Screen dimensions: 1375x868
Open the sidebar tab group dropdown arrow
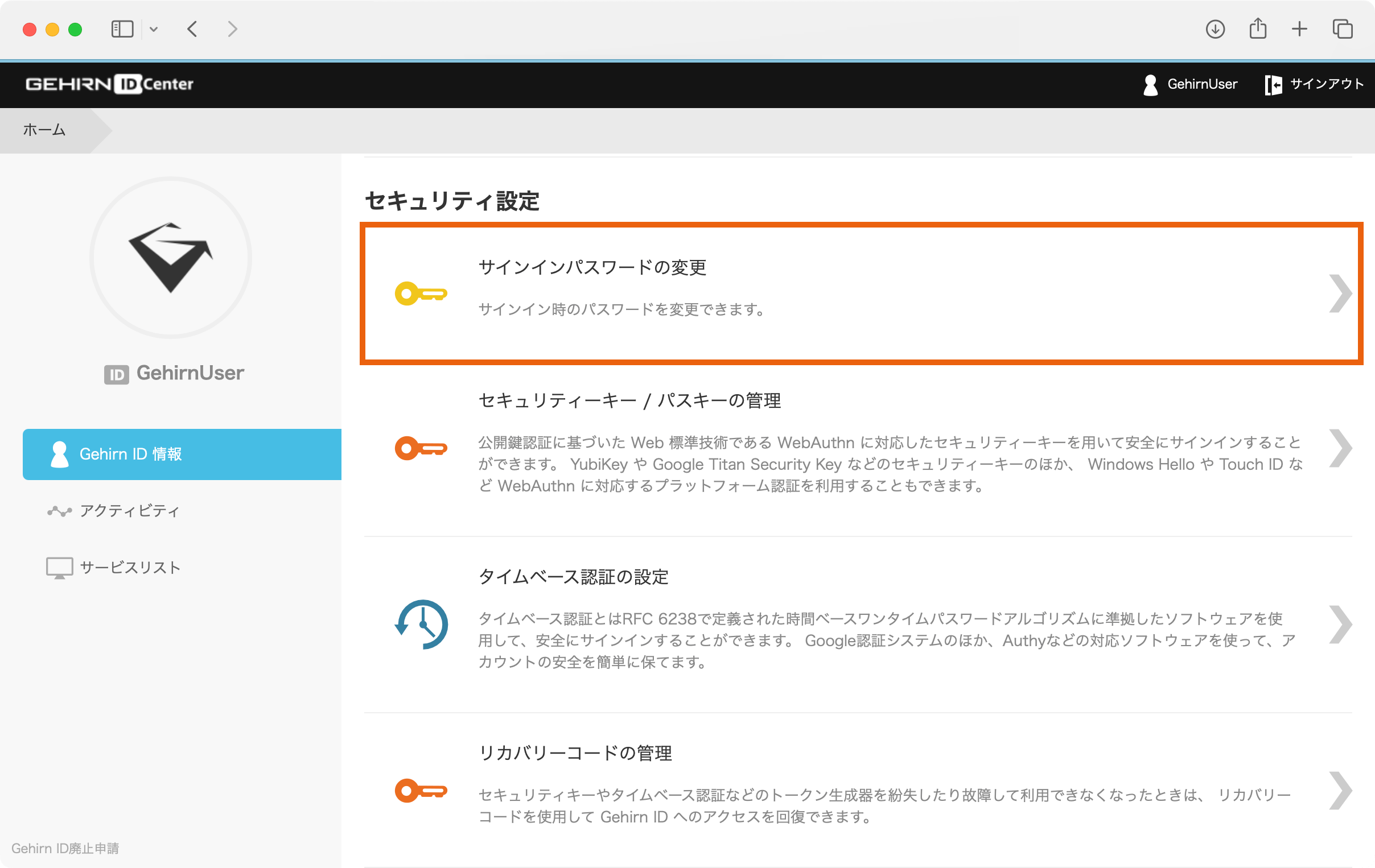pos(154,29)
